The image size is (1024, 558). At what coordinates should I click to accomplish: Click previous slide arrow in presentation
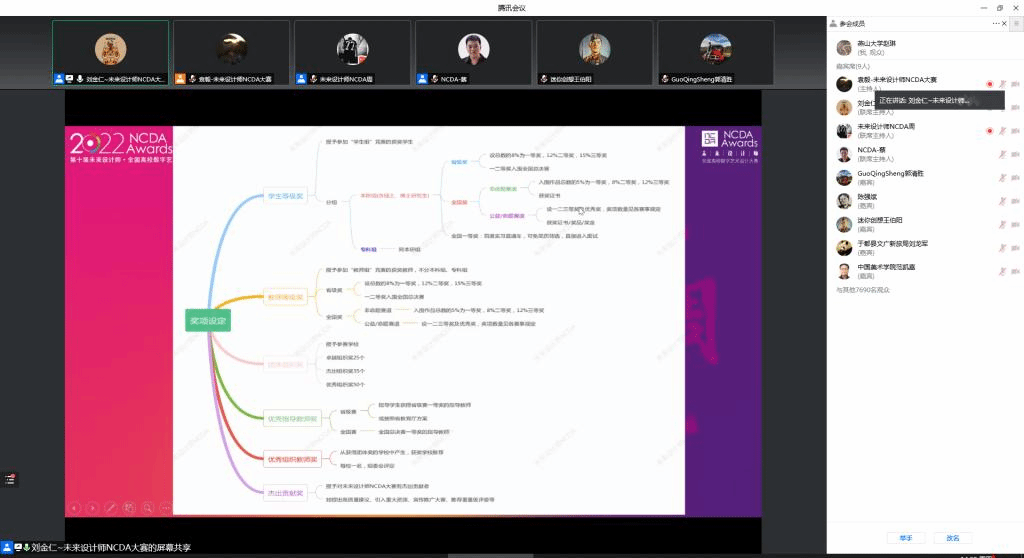click(75, 508)
